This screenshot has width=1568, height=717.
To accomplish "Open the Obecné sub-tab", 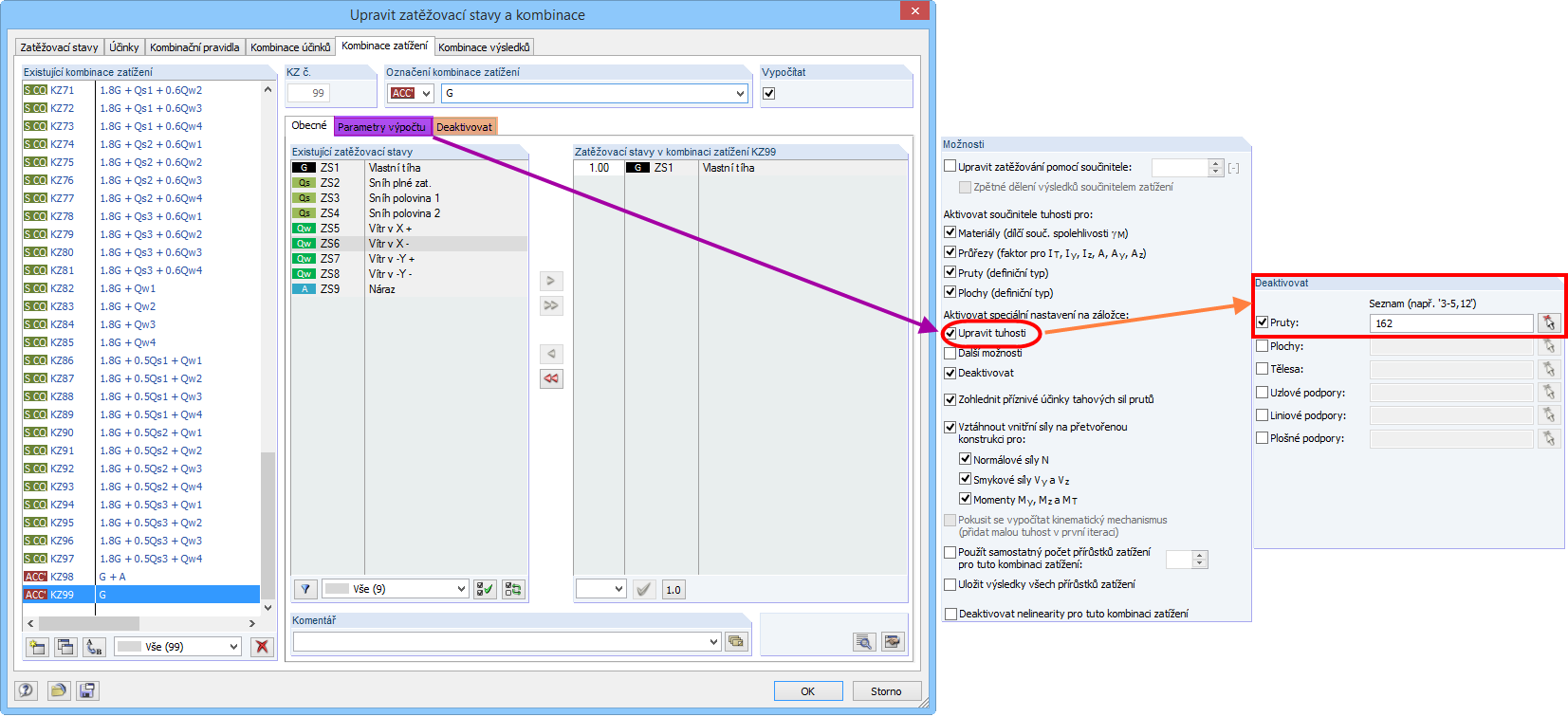I will tap(309, 126).
